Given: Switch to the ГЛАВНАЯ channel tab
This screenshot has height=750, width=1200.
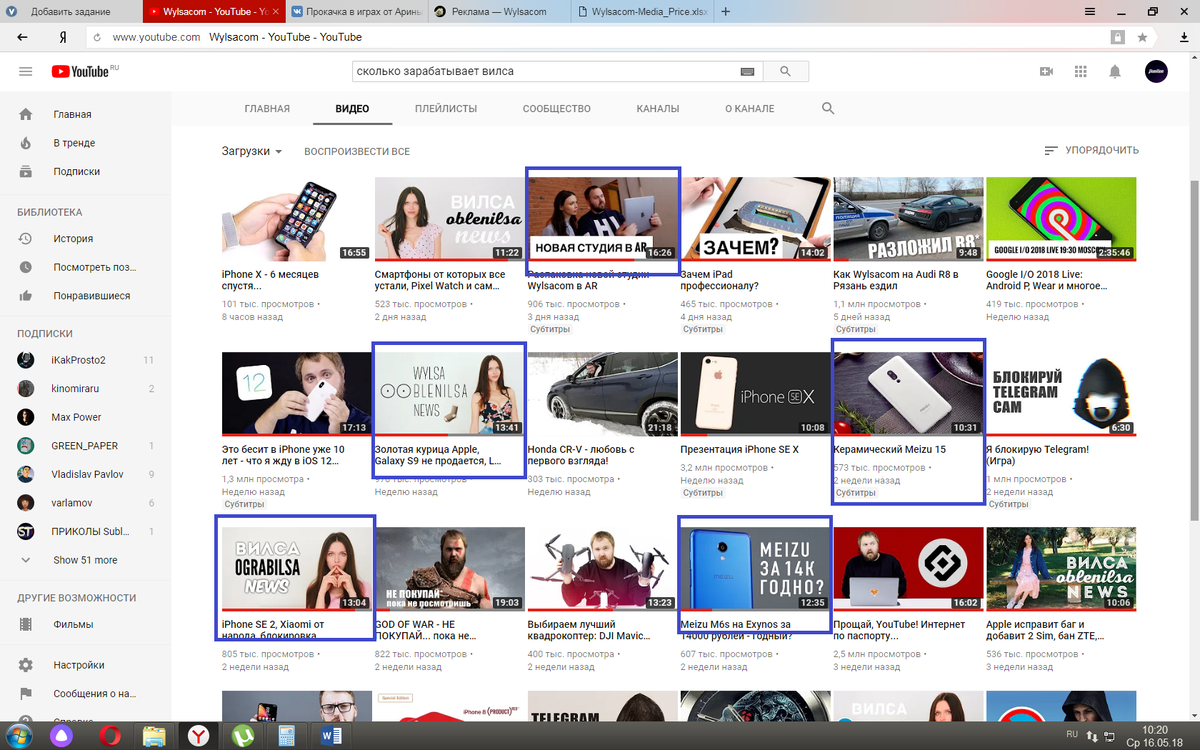Looking at the screenshot, I should (x=267, y=108).
